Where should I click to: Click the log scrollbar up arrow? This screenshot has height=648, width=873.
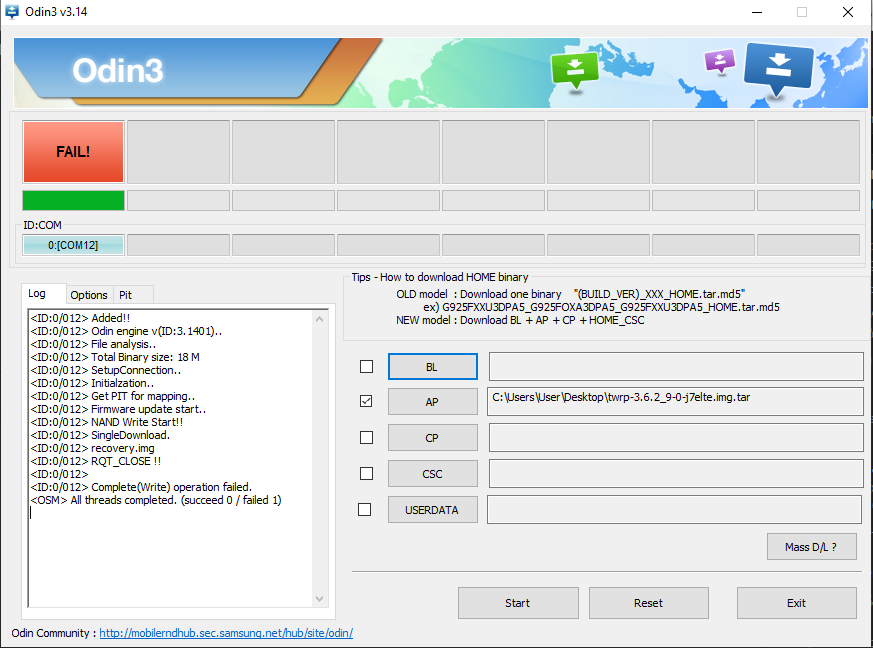pos(320,319)
